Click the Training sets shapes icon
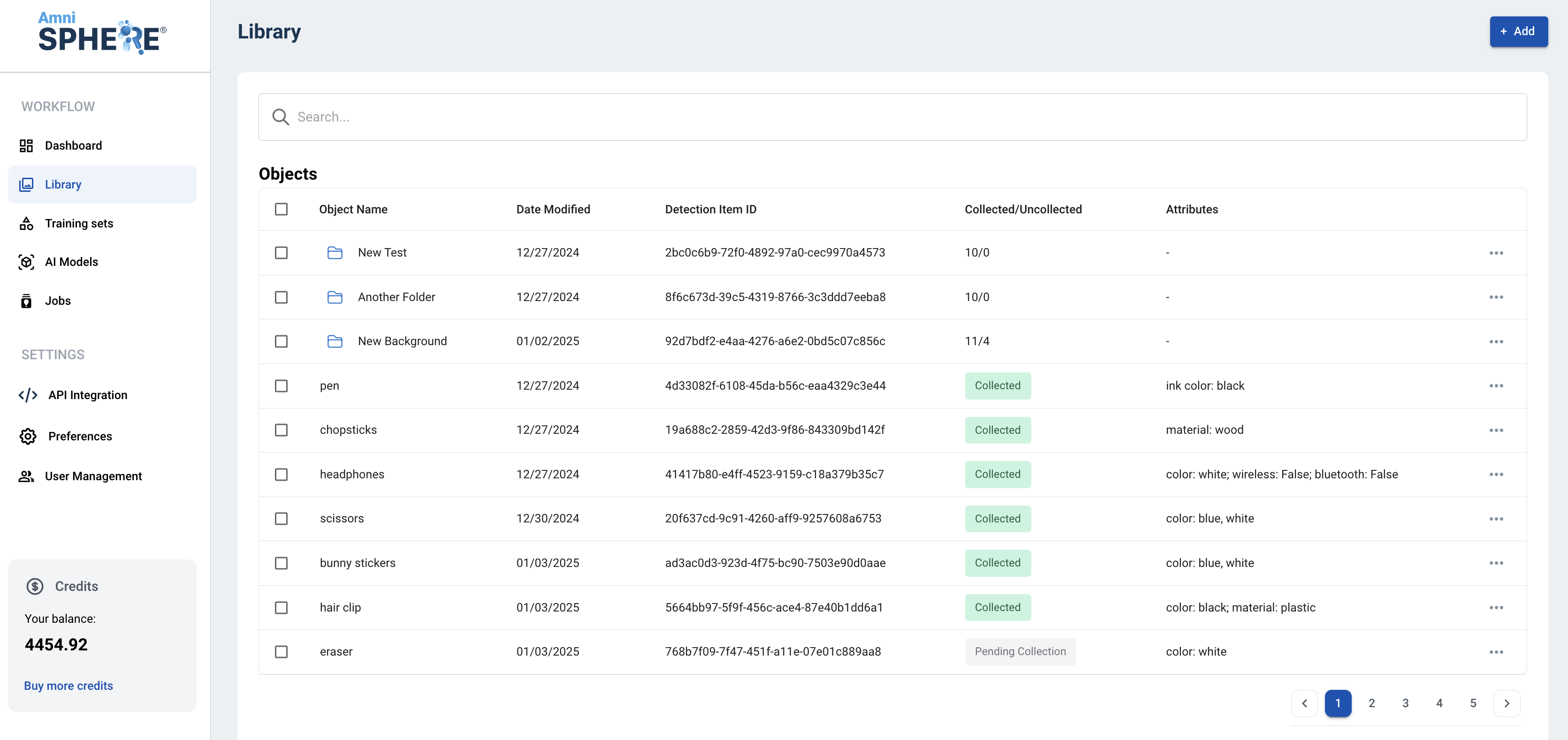 26,223
